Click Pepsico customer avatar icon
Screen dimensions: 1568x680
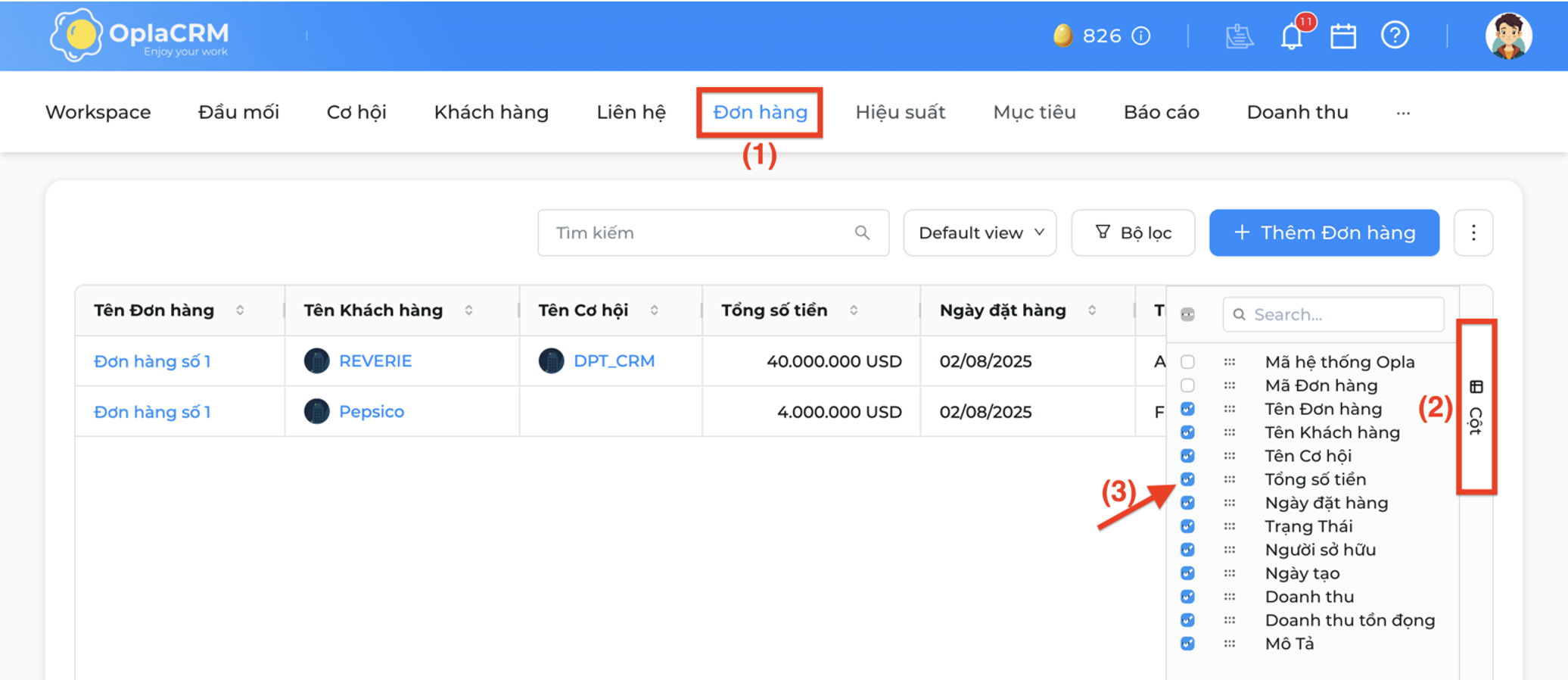pos(316,411)
